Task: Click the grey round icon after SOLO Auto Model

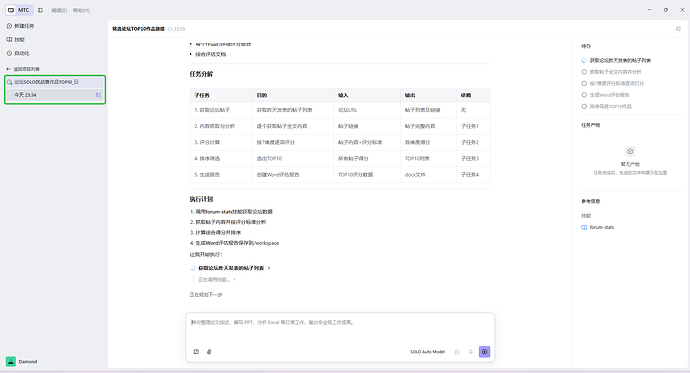Action: tap(457, 352)
